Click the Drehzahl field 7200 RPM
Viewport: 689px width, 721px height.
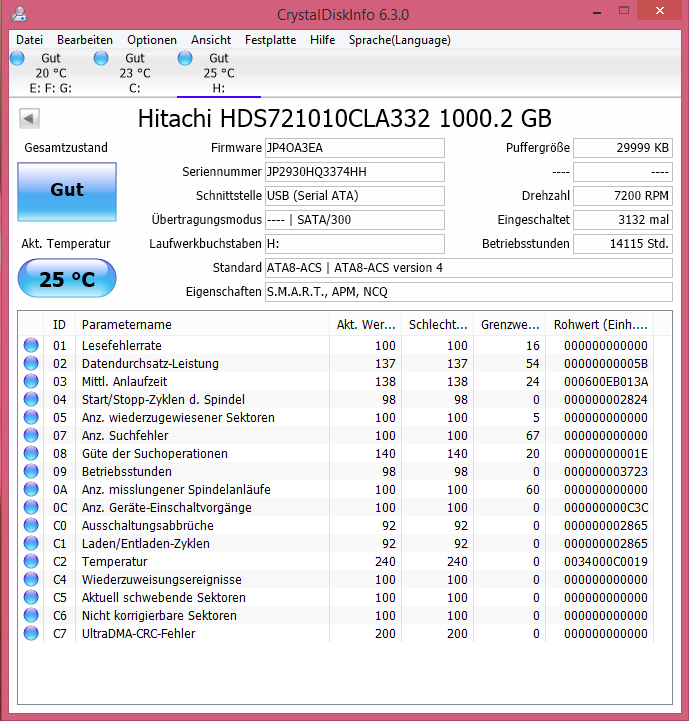(x=623, y=196)
